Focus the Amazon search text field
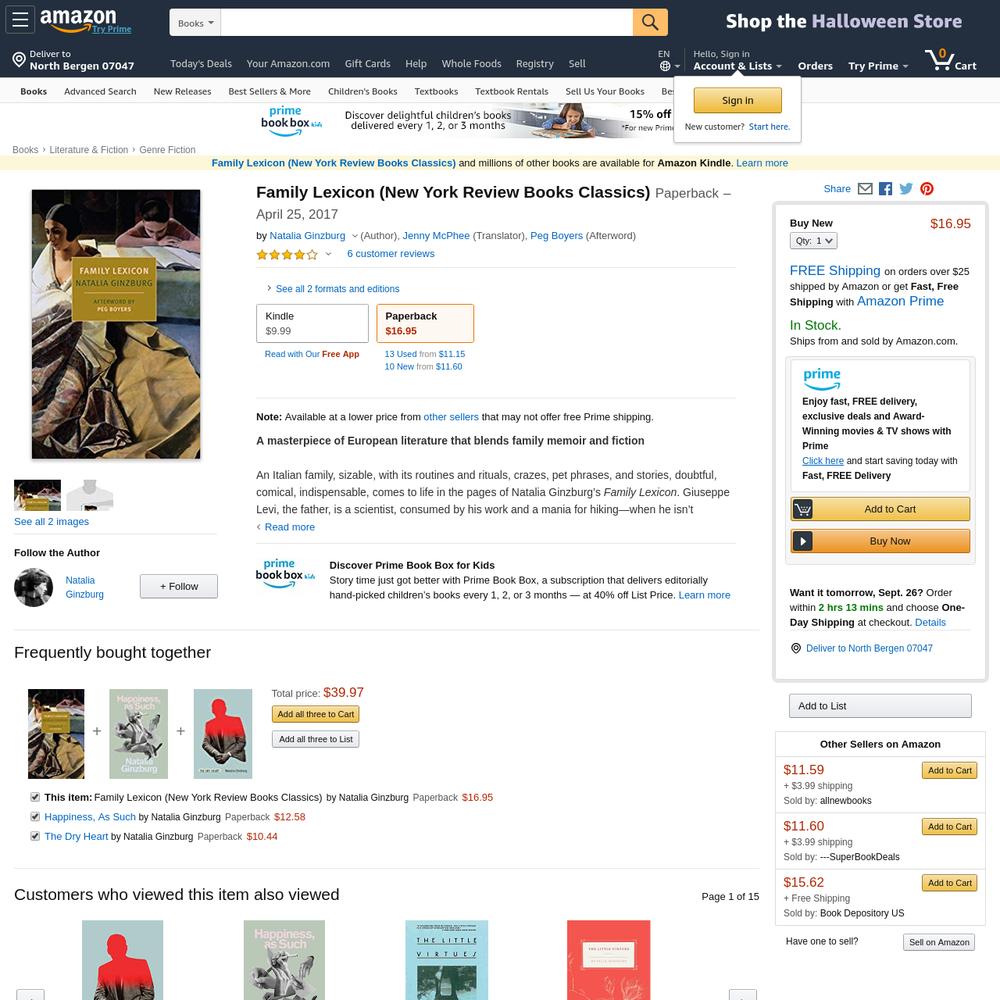This screenshot has width=1000, height=1000. (427, 23)
